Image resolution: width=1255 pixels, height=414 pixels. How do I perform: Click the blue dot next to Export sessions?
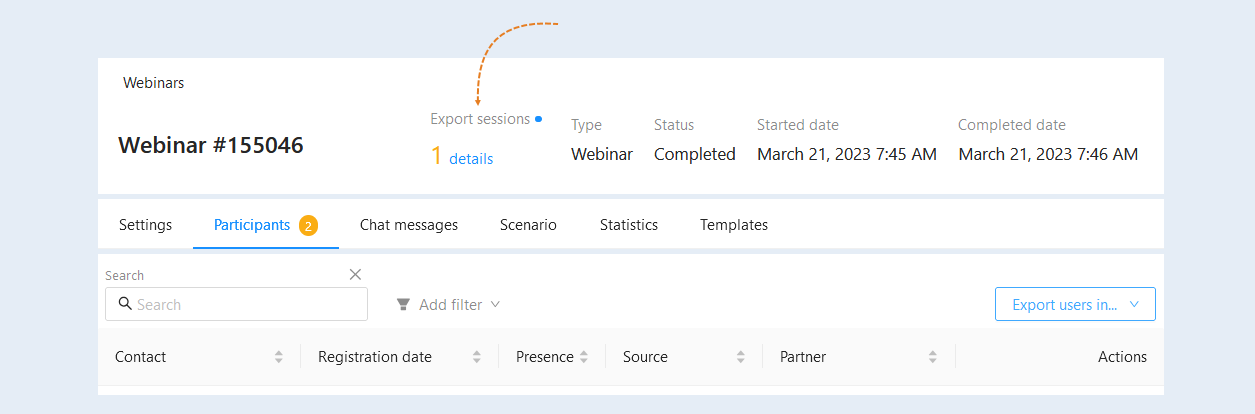[539, 119]
